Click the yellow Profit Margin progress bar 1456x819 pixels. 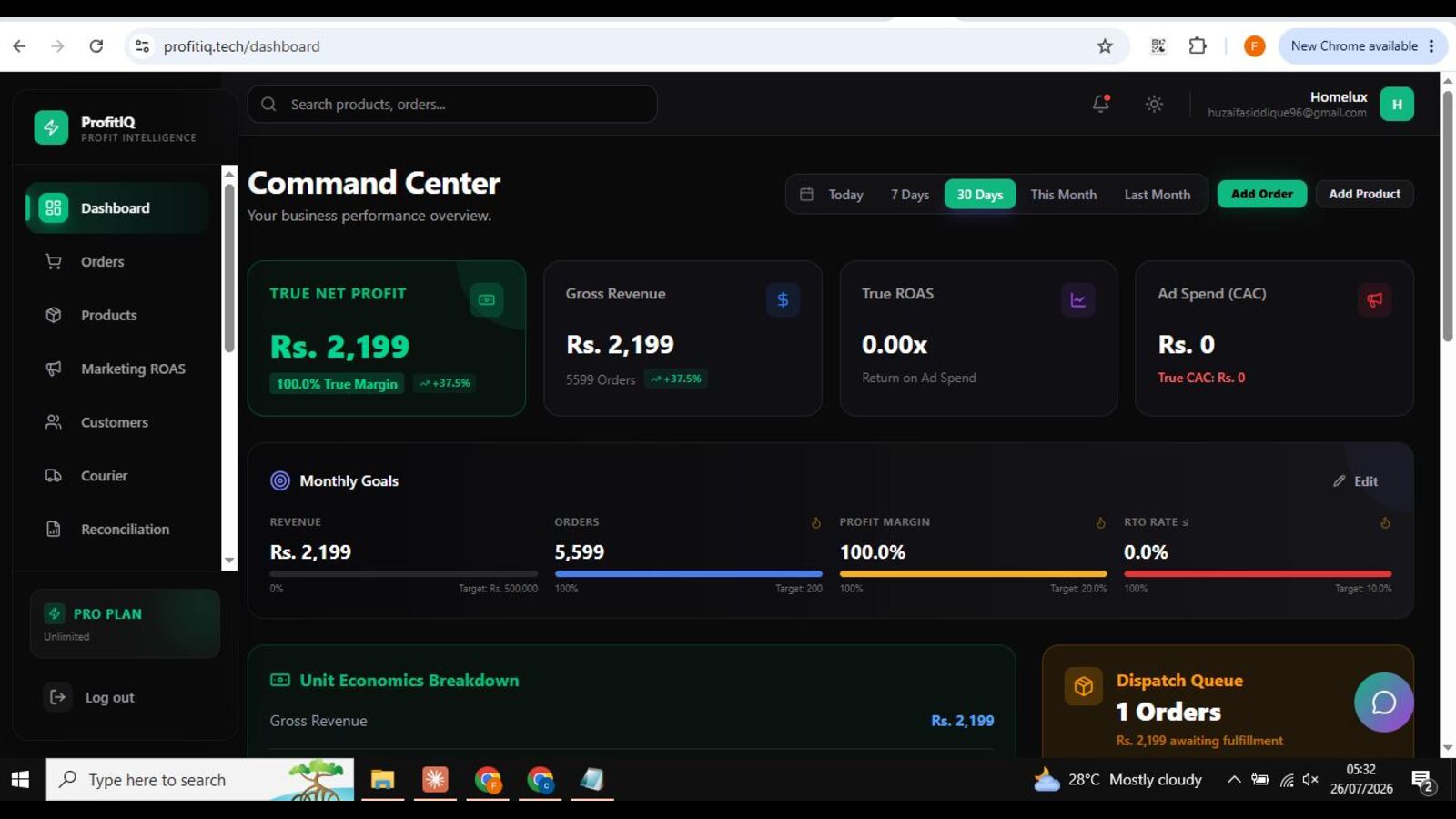974,574
